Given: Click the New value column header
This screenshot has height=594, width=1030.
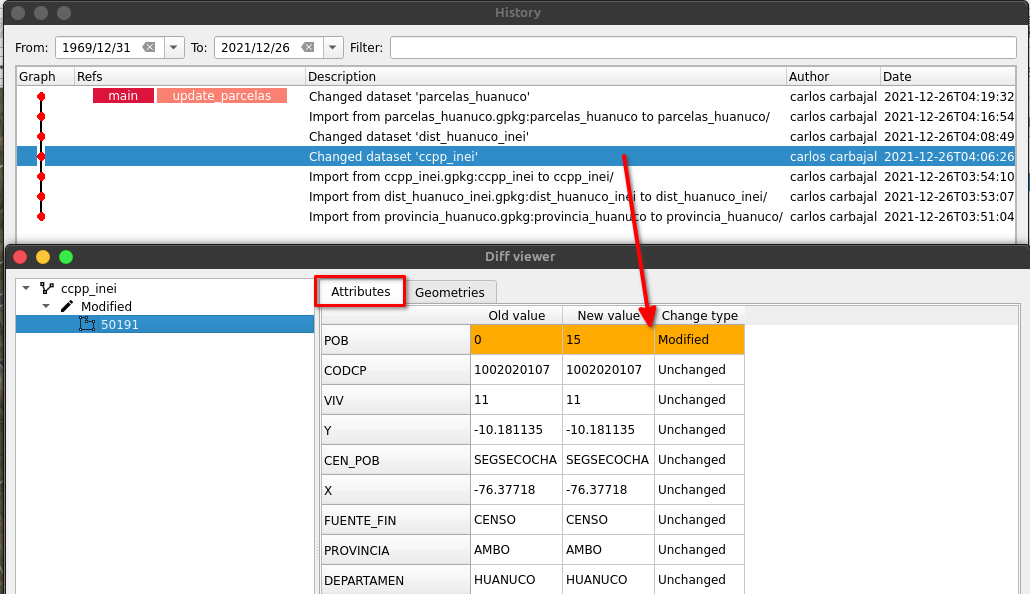Looking at the screenshot, I should [608, 315].
